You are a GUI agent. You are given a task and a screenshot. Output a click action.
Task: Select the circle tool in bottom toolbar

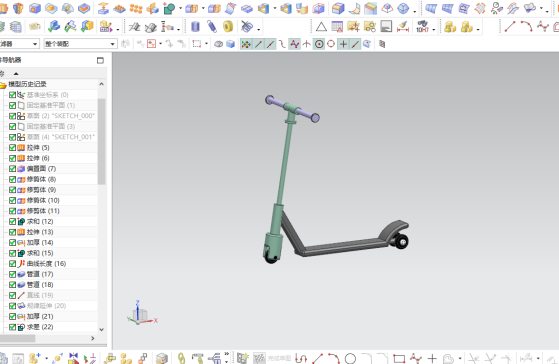tap(350, 358)
